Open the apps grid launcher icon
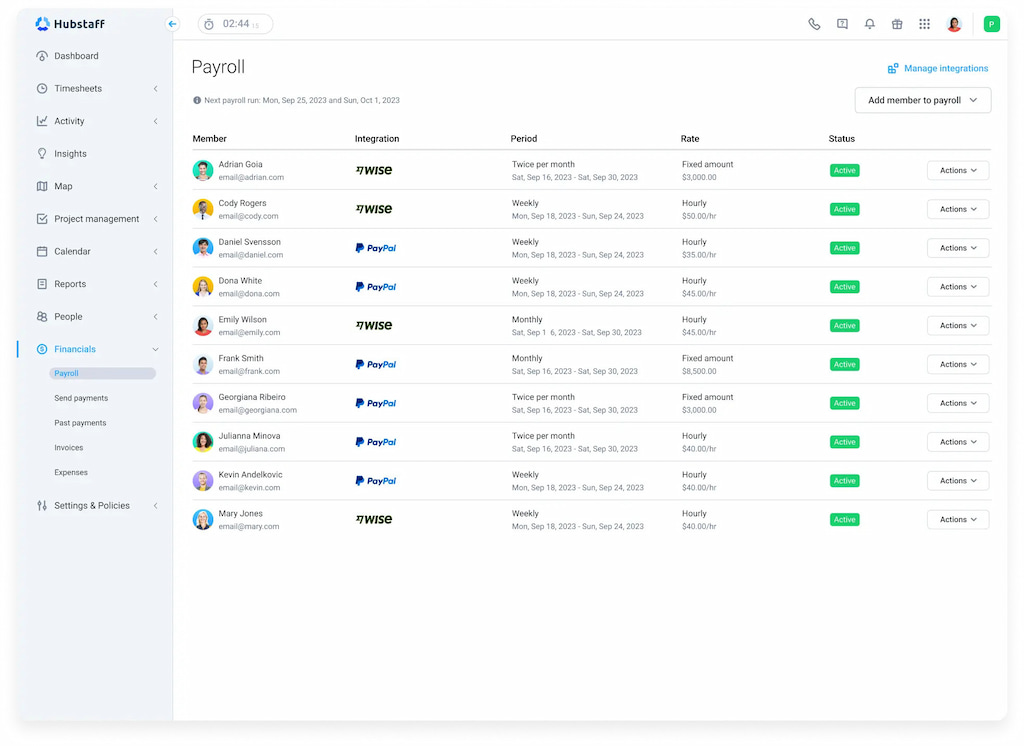1024x746 pixels. pyautogui.click(x=925, y=23)
